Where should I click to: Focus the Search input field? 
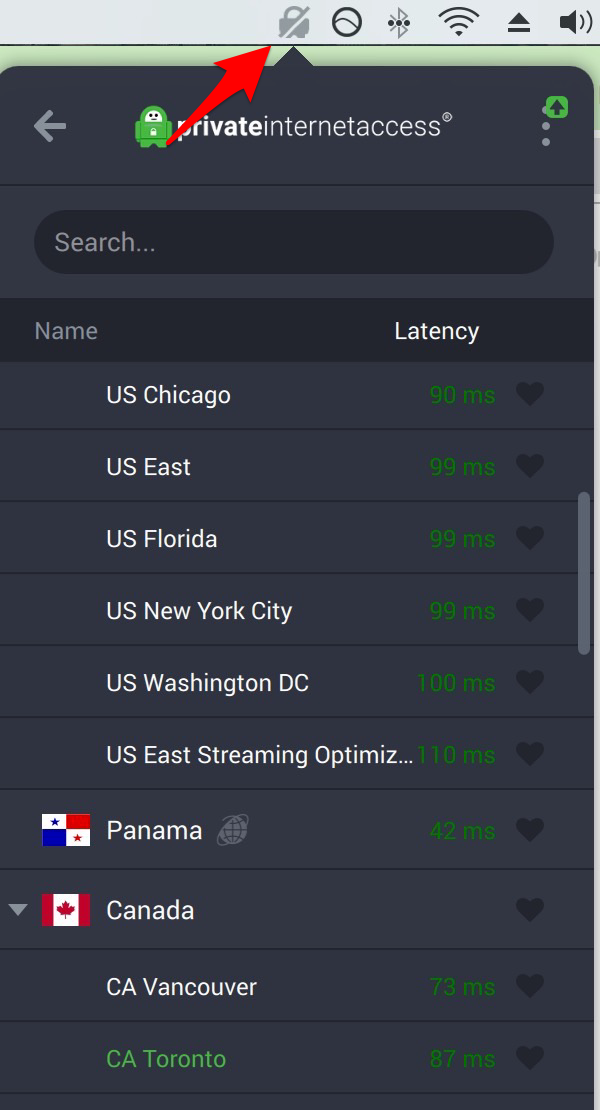coord(294,242)
